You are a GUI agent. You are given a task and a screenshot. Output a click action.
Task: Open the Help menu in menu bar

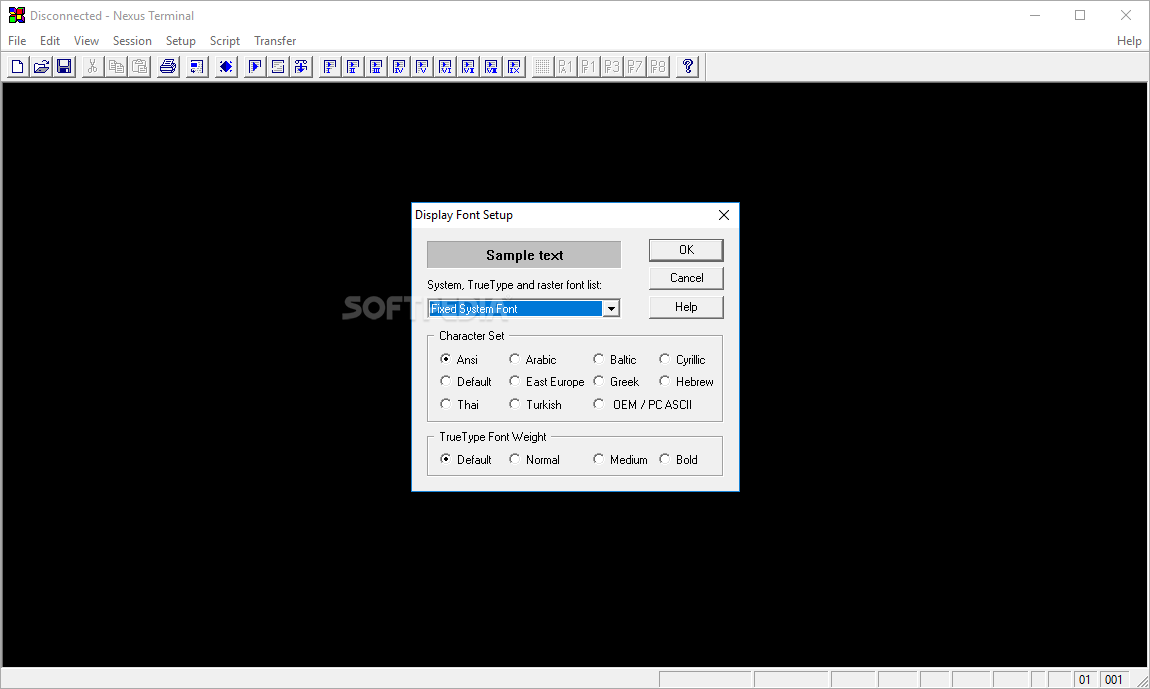(x=1129, y=40)
